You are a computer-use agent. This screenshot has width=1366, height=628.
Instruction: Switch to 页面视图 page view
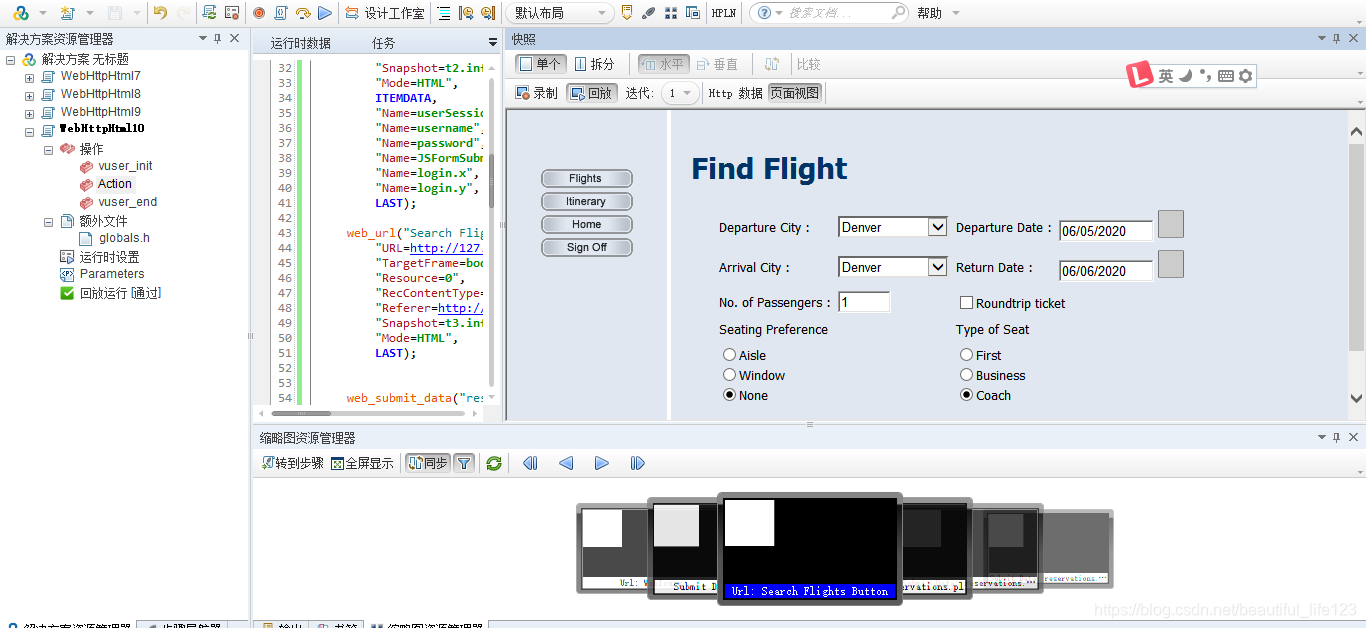795,93
